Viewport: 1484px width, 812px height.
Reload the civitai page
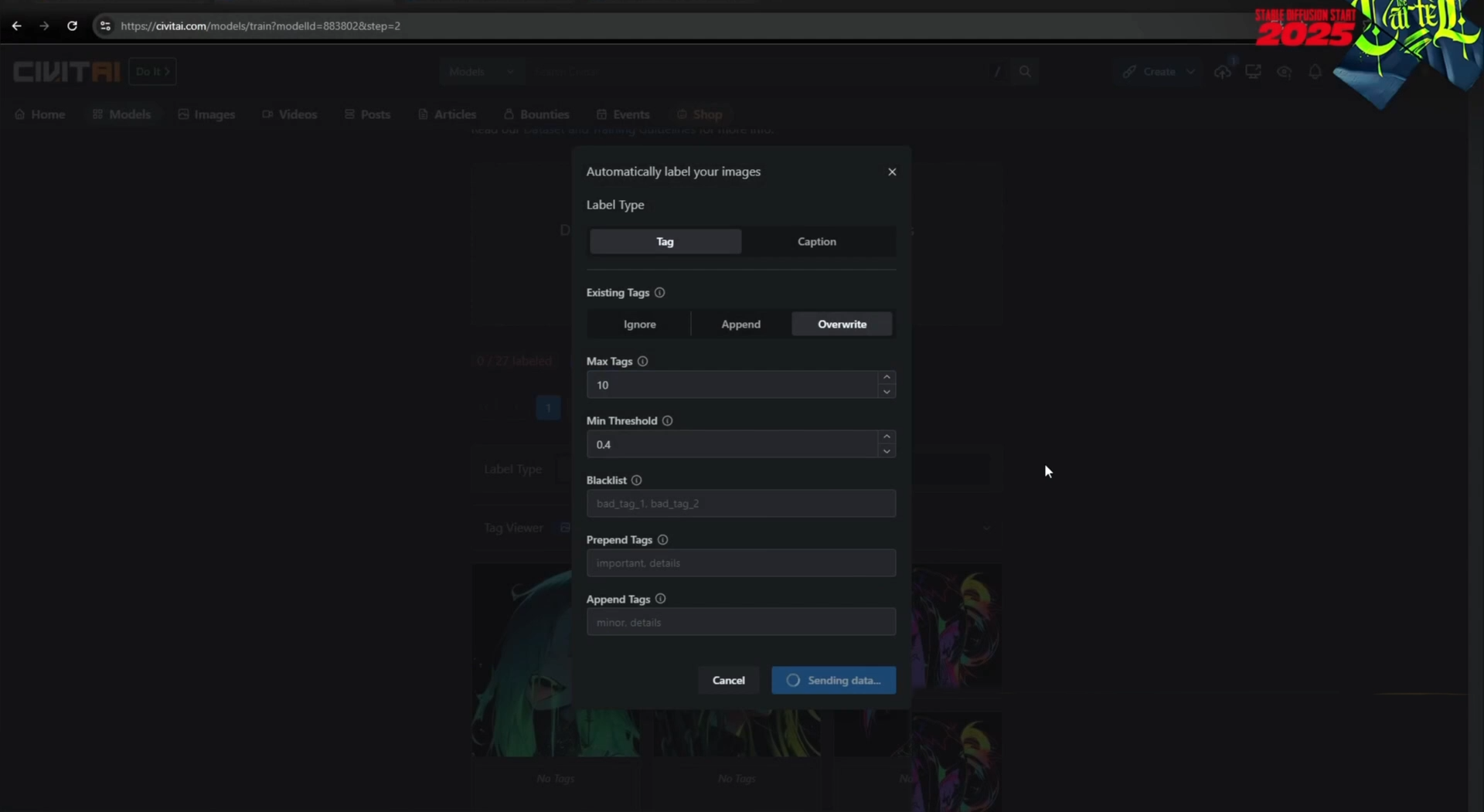(x=72, y=25)
